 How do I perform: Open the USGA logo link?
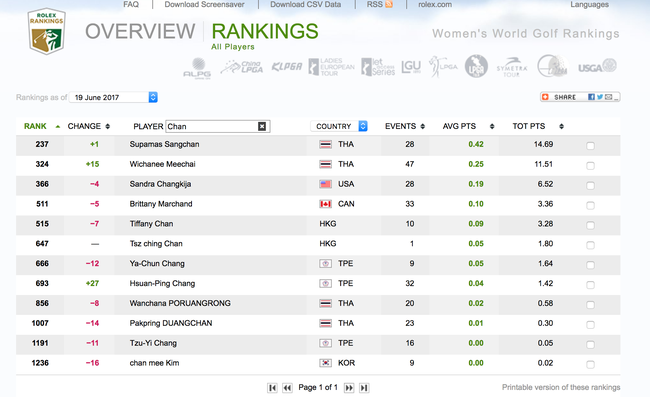(x=597, y=66)
